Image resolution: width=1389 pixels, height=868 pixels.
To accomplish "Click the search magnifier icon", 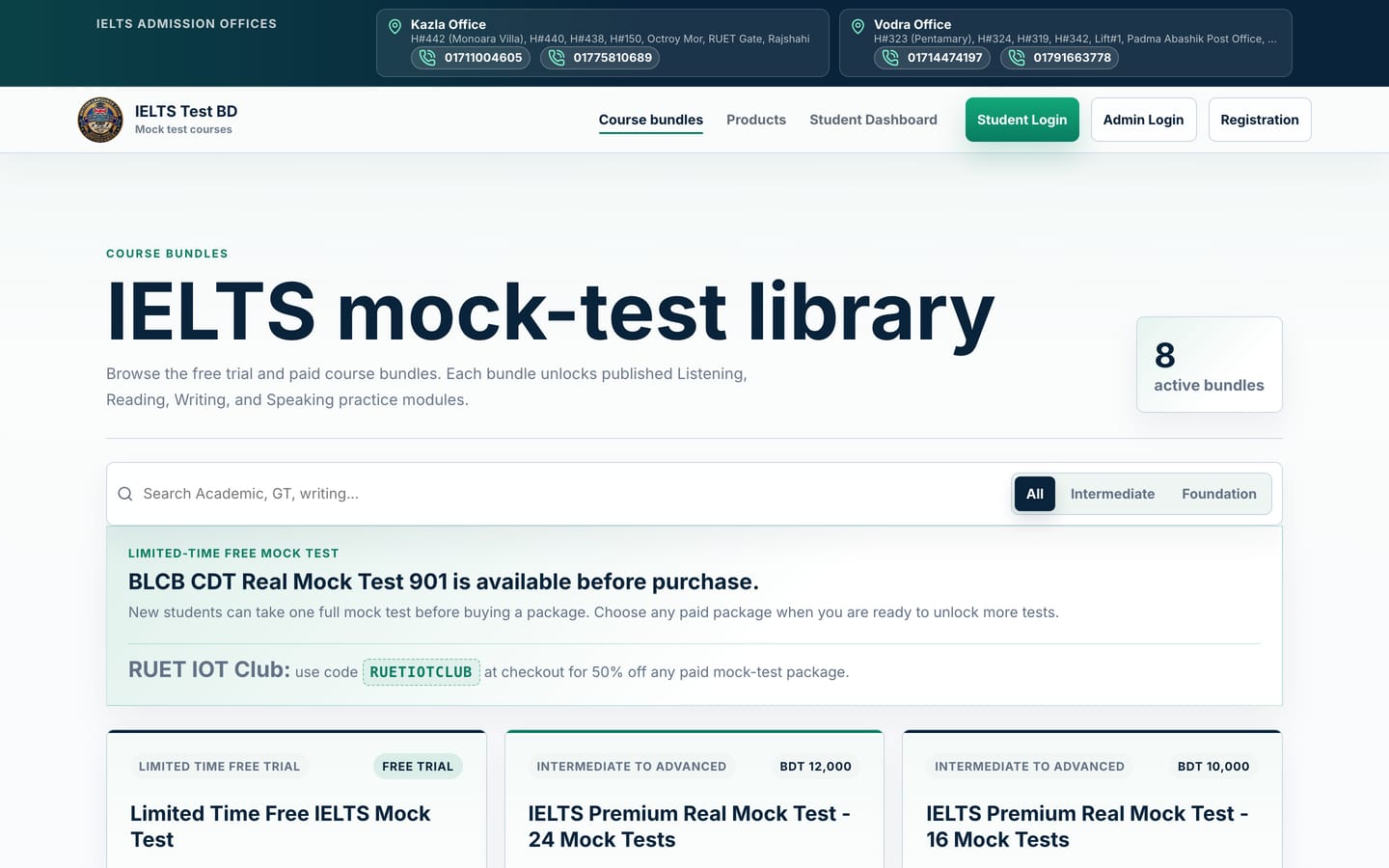I will click(125, 494).
